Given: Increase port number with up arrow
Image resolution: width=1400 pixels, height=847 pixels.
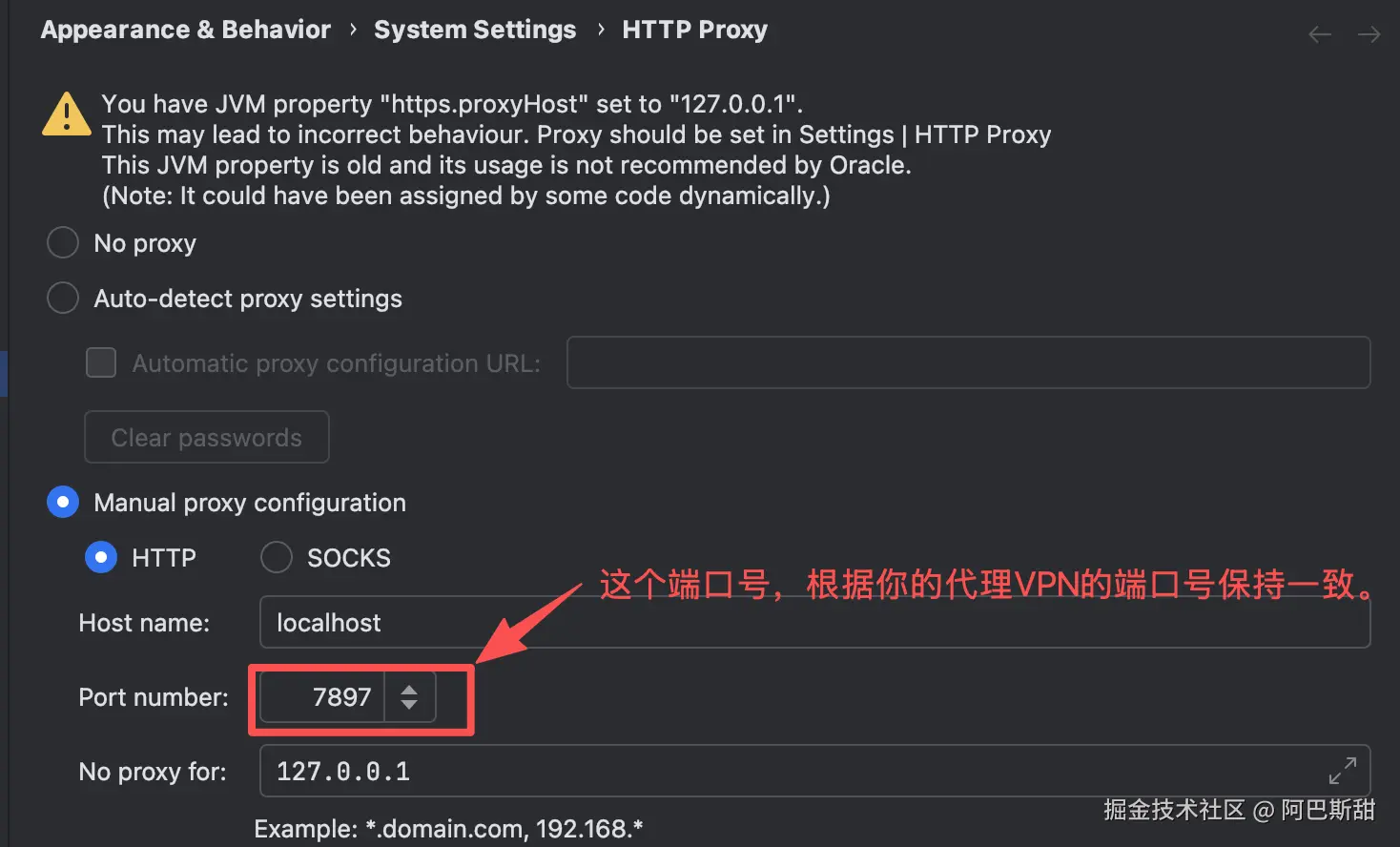Looking at the screenshot, I should pos(409,689).
